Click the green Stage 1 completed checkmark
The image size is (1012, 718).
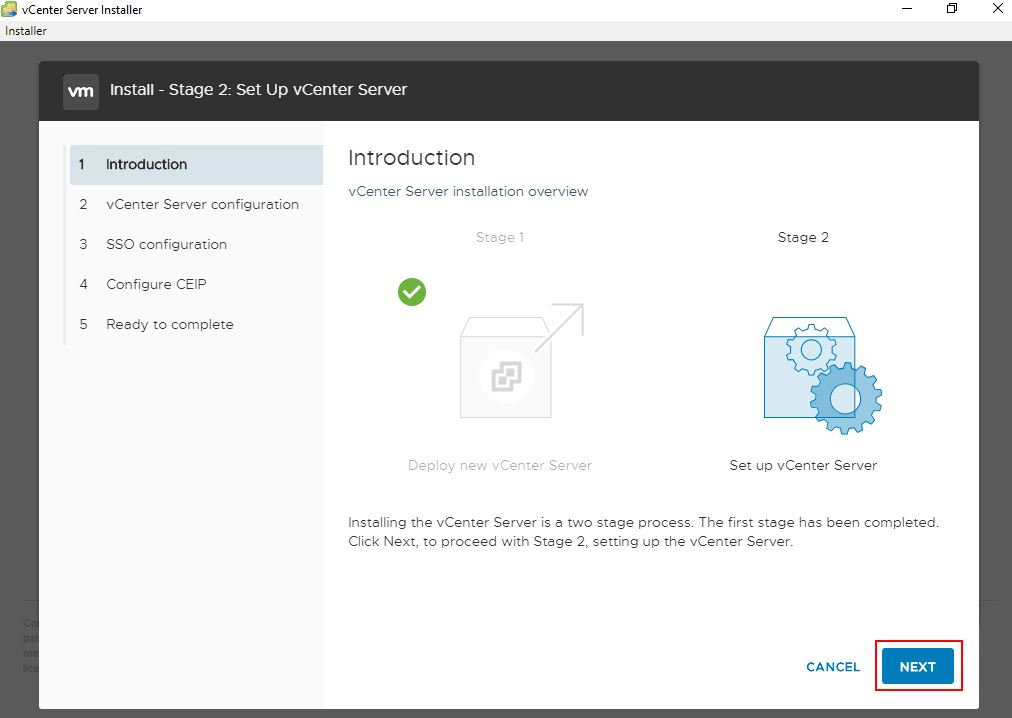tap(412, 292)
